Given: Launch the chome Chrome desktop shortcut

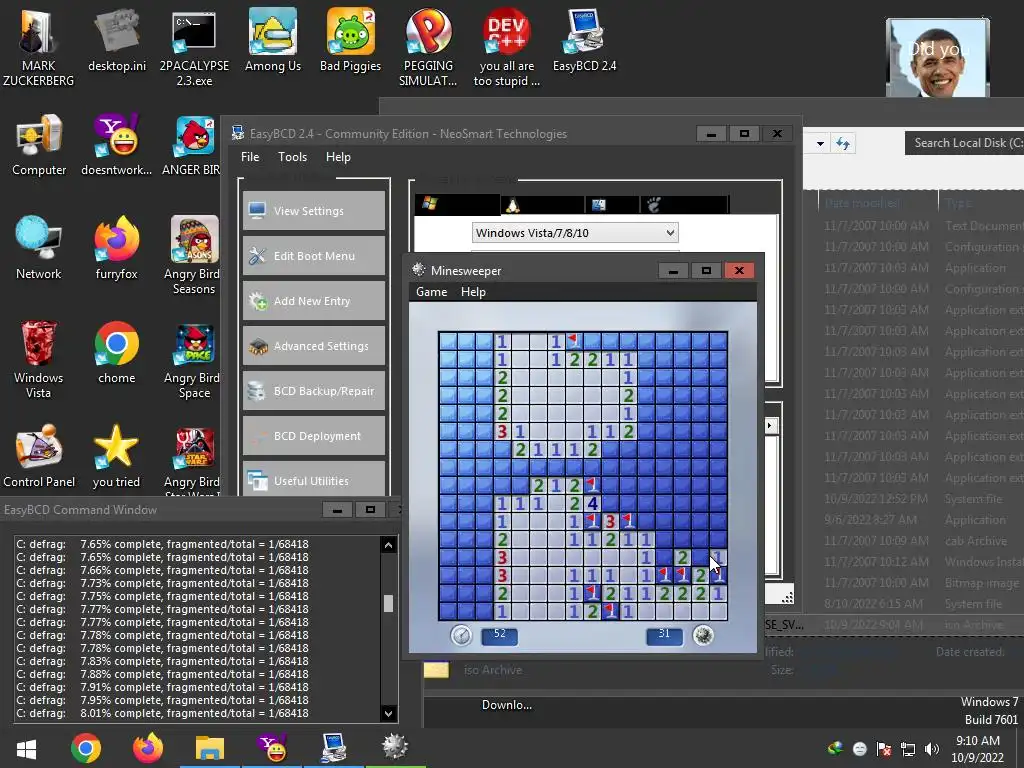Looking at the screenshot, I should click(x=116, y=352).
